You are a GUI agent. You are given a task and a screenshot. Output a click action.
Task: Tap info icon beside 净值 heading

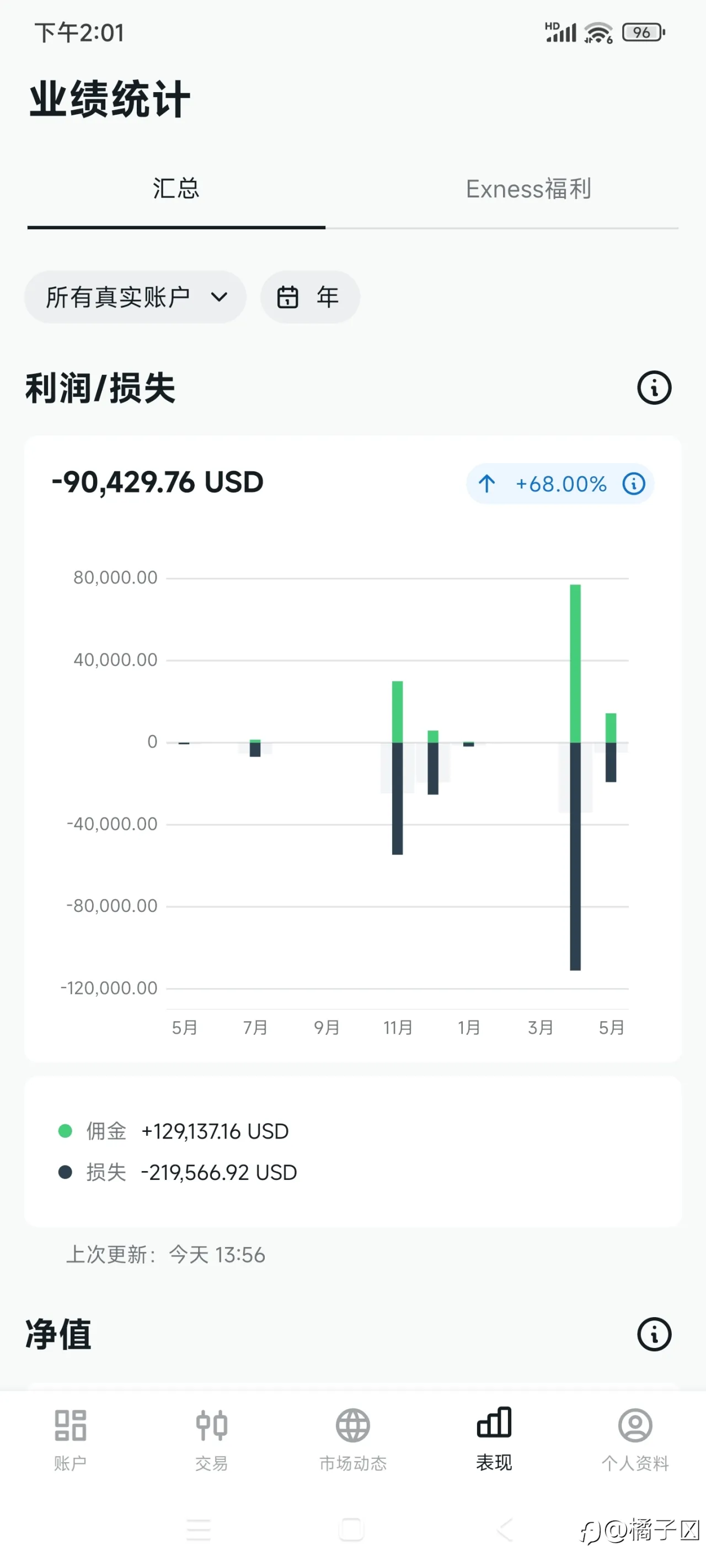click(654, 1335)
